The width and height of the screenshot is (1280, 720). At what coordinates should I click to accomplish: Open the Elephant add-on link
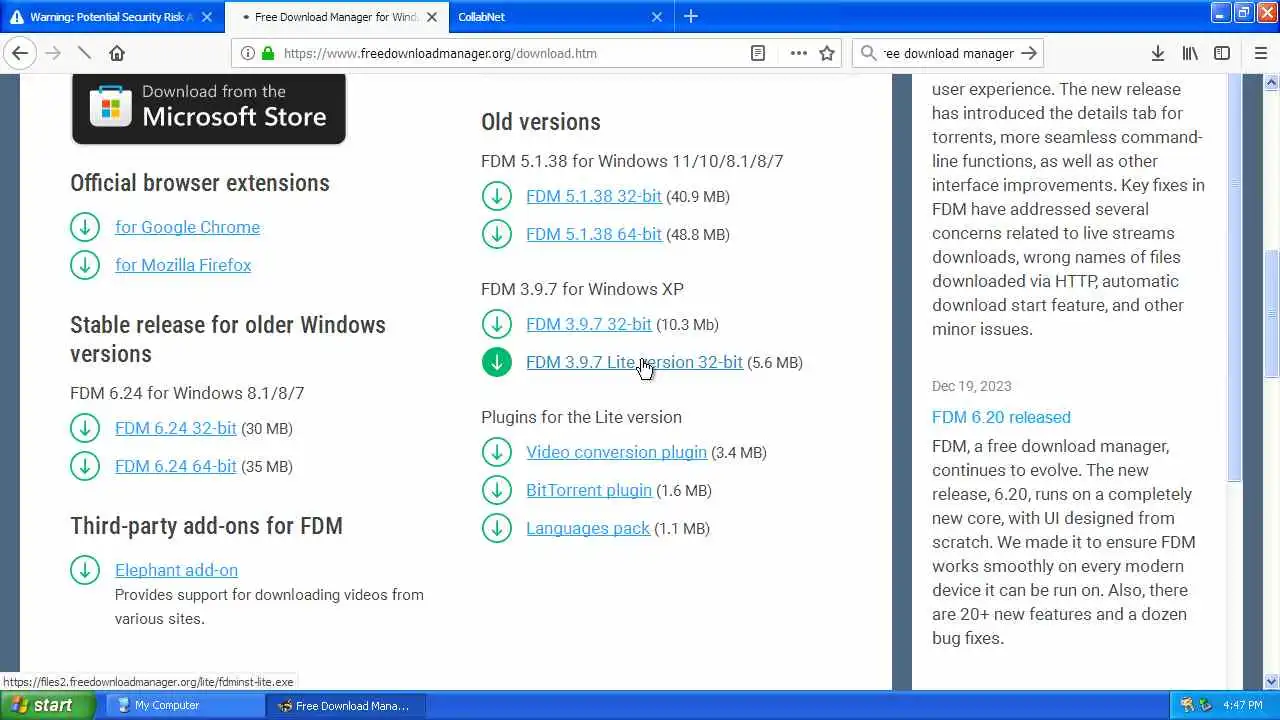click(176, 570)
